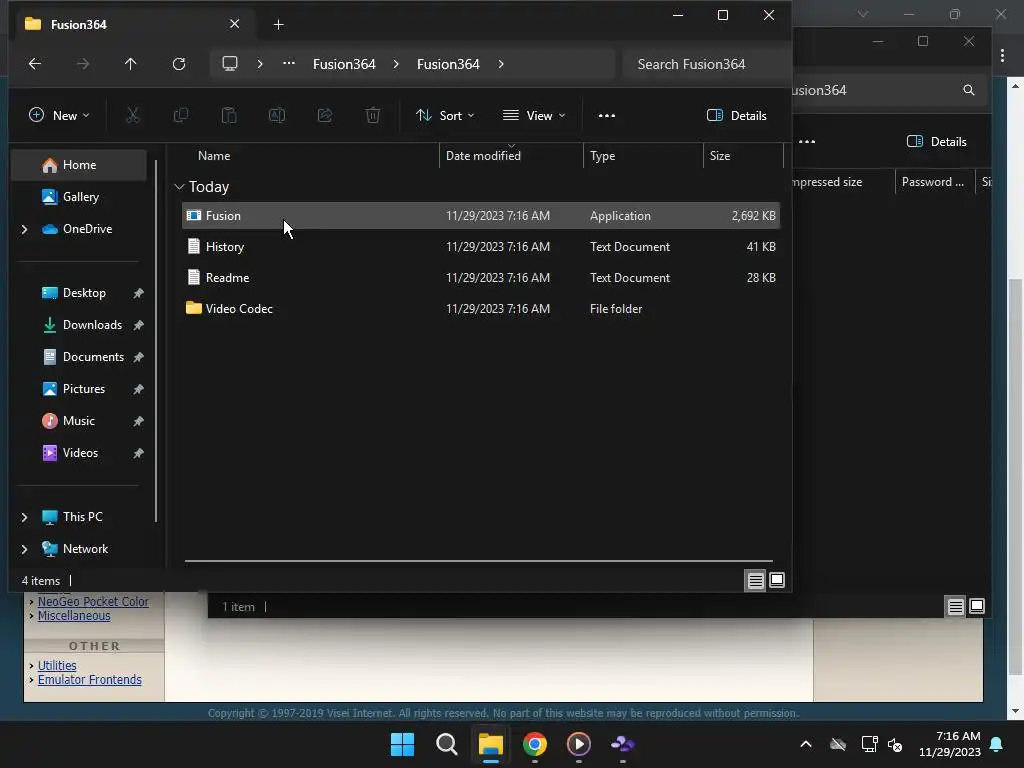Viewport: 1024px width, 768px height.
Task: Expand the OneDrive tree node
Action: pyautogui.click(x=24, y=229)
